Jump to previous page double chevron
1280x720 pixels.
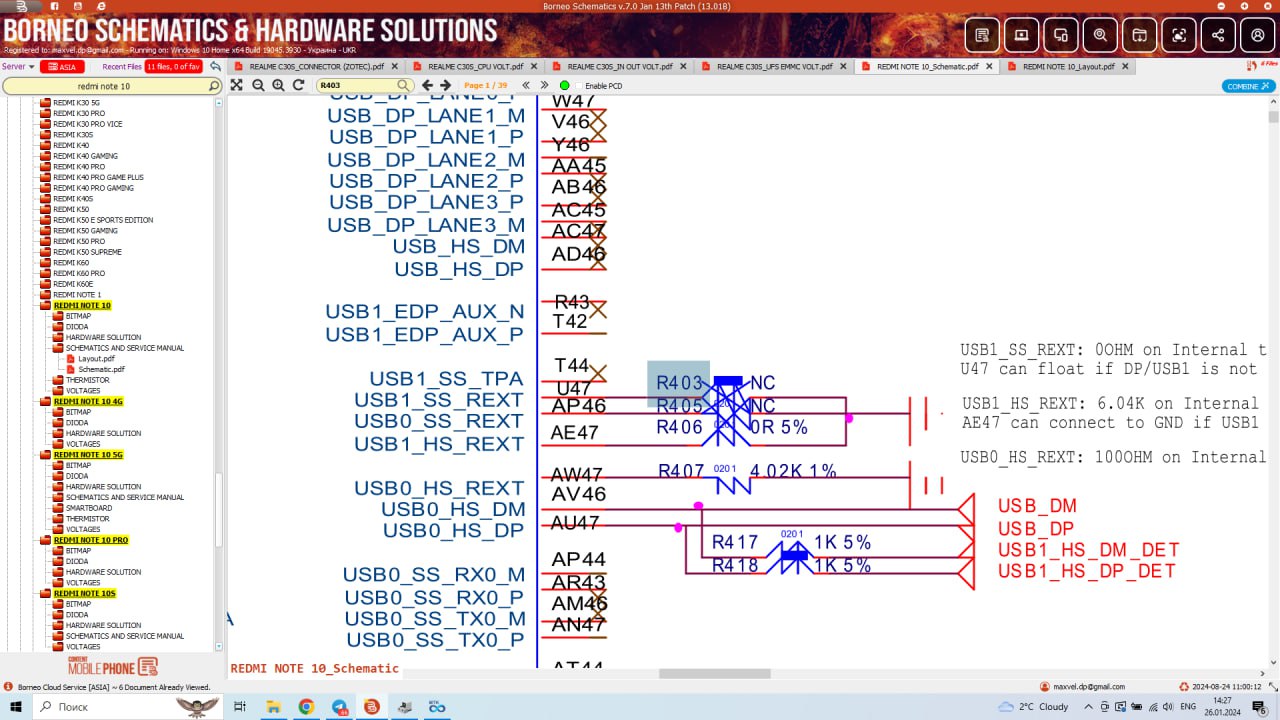point(526,86)
